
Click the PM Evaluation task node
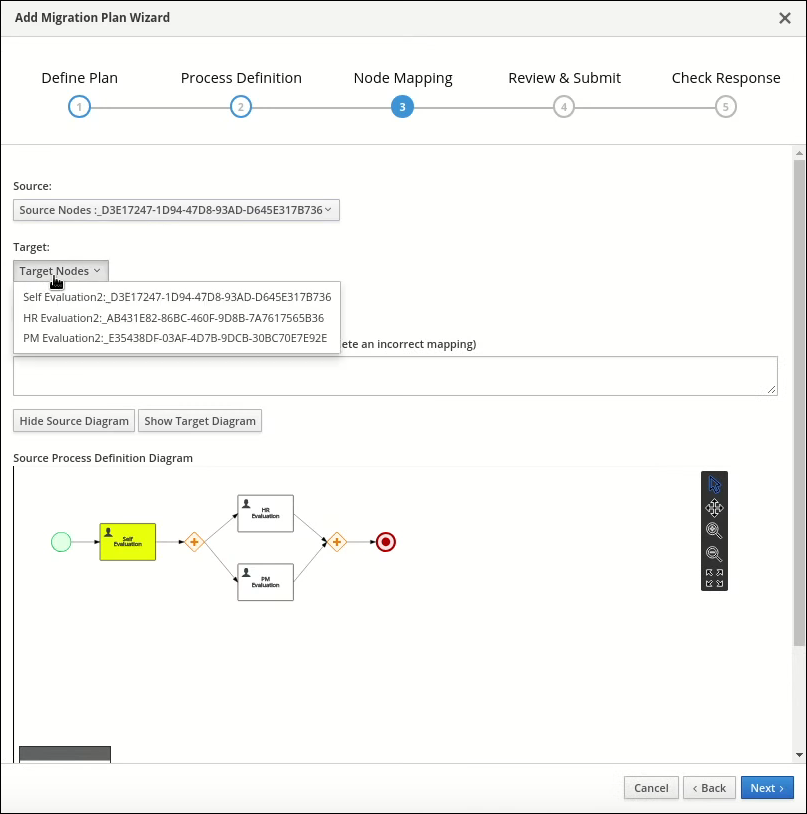pos(265,581)
